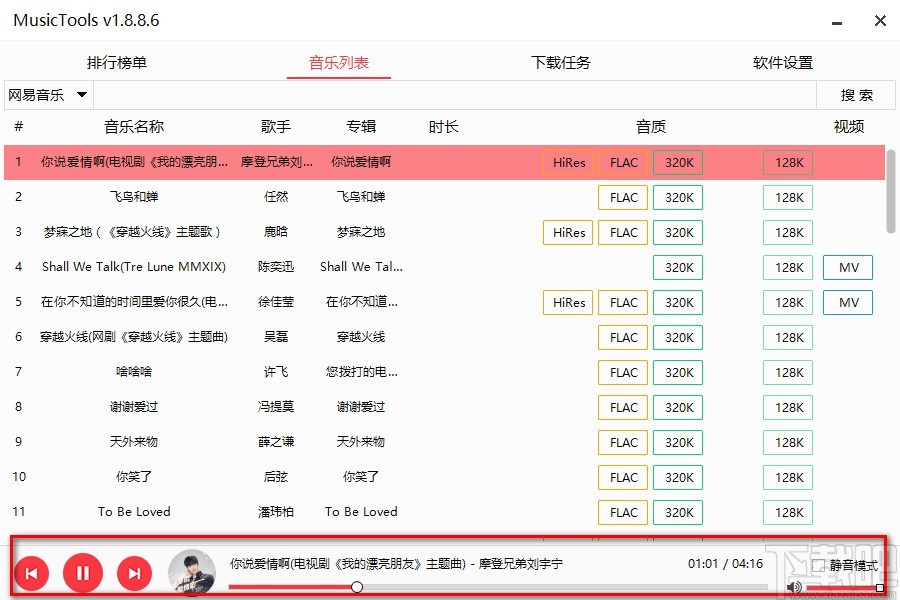Play MV of 在你不知道的时间里爱你很久
This screenshot has height=600, width=900.
(x=847, y=302)
